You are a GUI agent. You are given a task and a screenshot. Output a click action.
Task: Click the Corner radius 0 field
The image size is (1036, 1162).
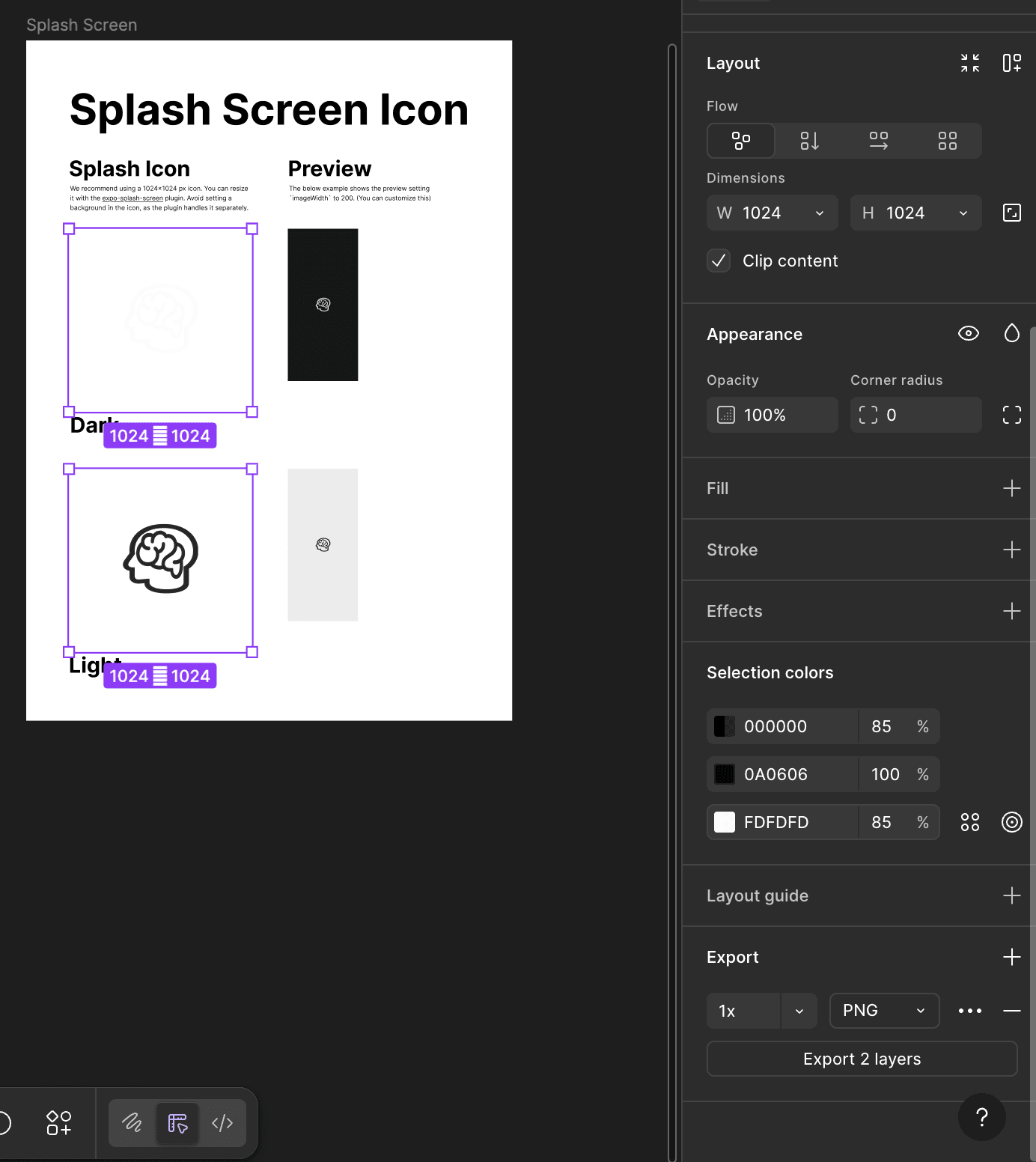click(x=916, y=415)
